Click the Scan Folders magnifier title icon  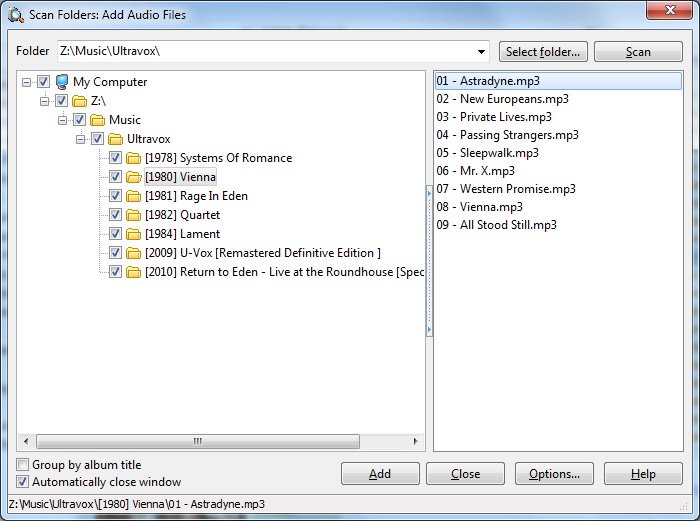[16, 15]
